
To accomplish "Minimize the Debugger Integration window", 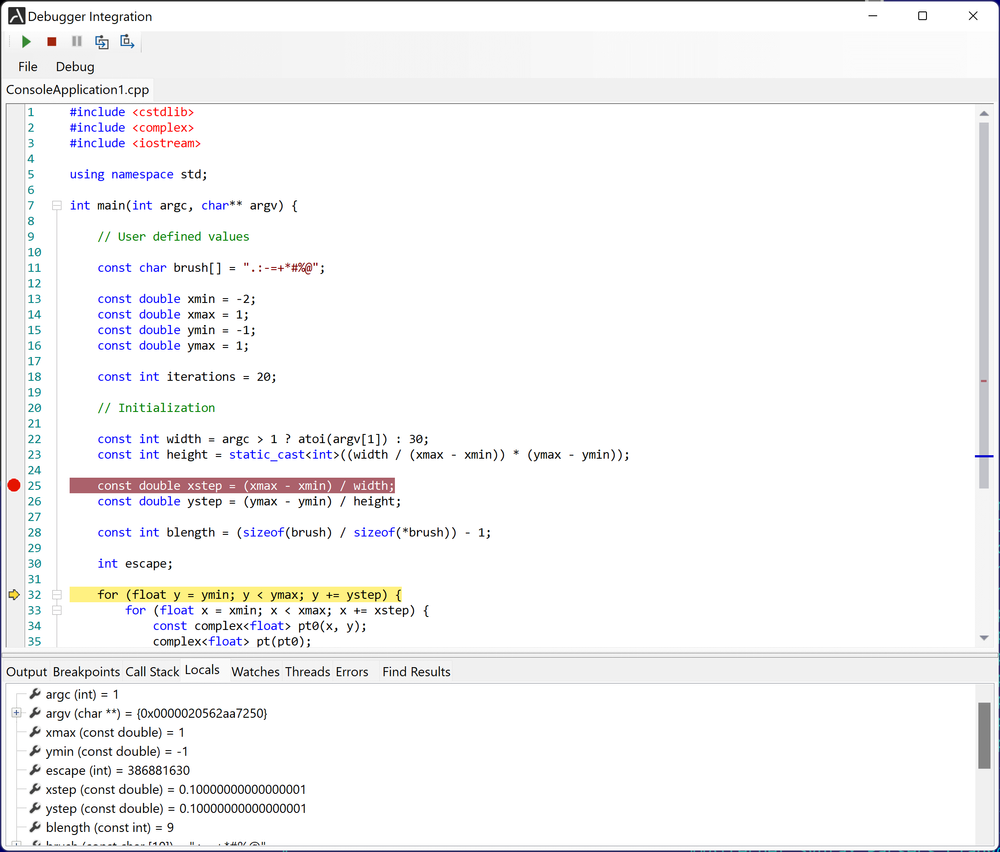I will [872, 16].
